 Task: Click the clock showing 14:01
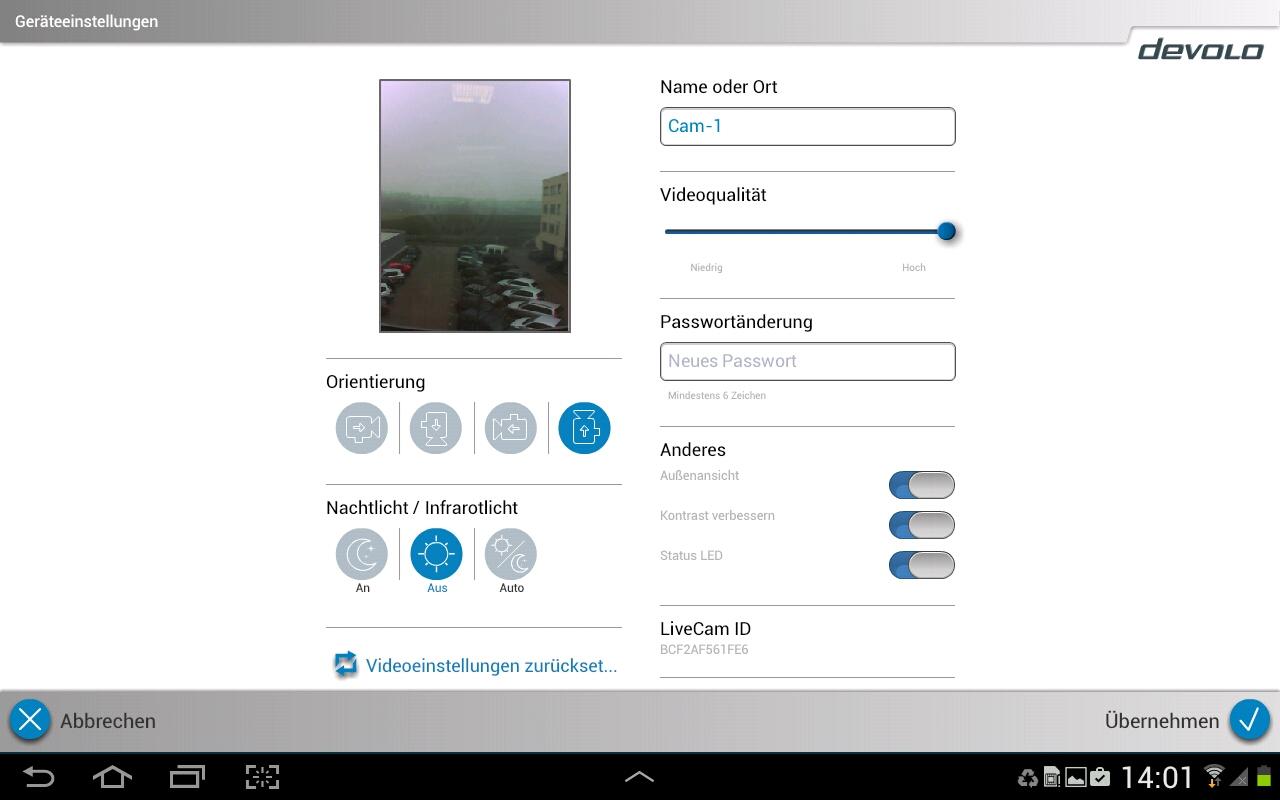point(1158,777)
